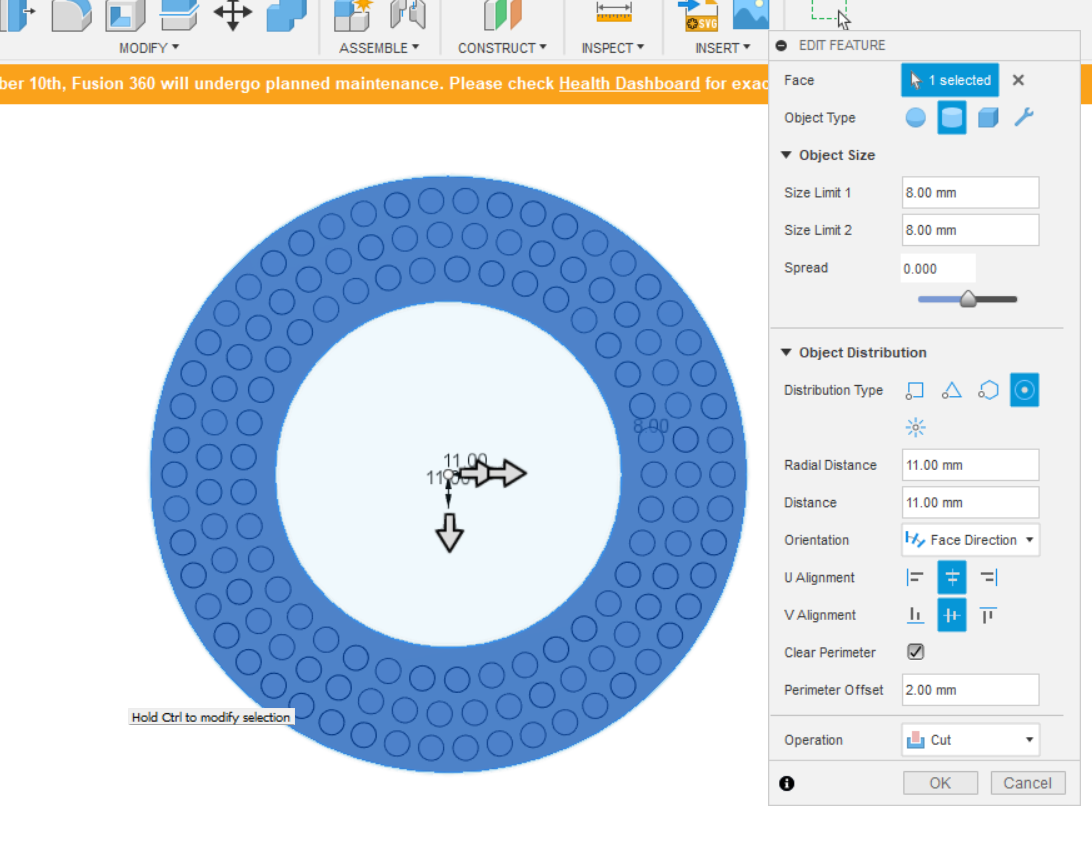The image size is (1092, 842).
Task: Select the Move tool in the toolbar
Action: pyautogui.click(x=233, y=16)
